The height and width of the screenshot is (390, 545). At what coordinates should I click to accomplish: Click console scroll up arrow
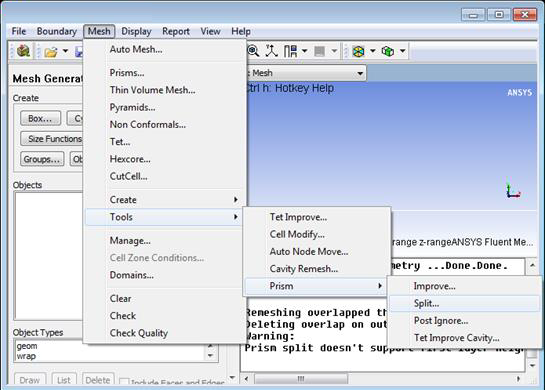pos(532,265)
